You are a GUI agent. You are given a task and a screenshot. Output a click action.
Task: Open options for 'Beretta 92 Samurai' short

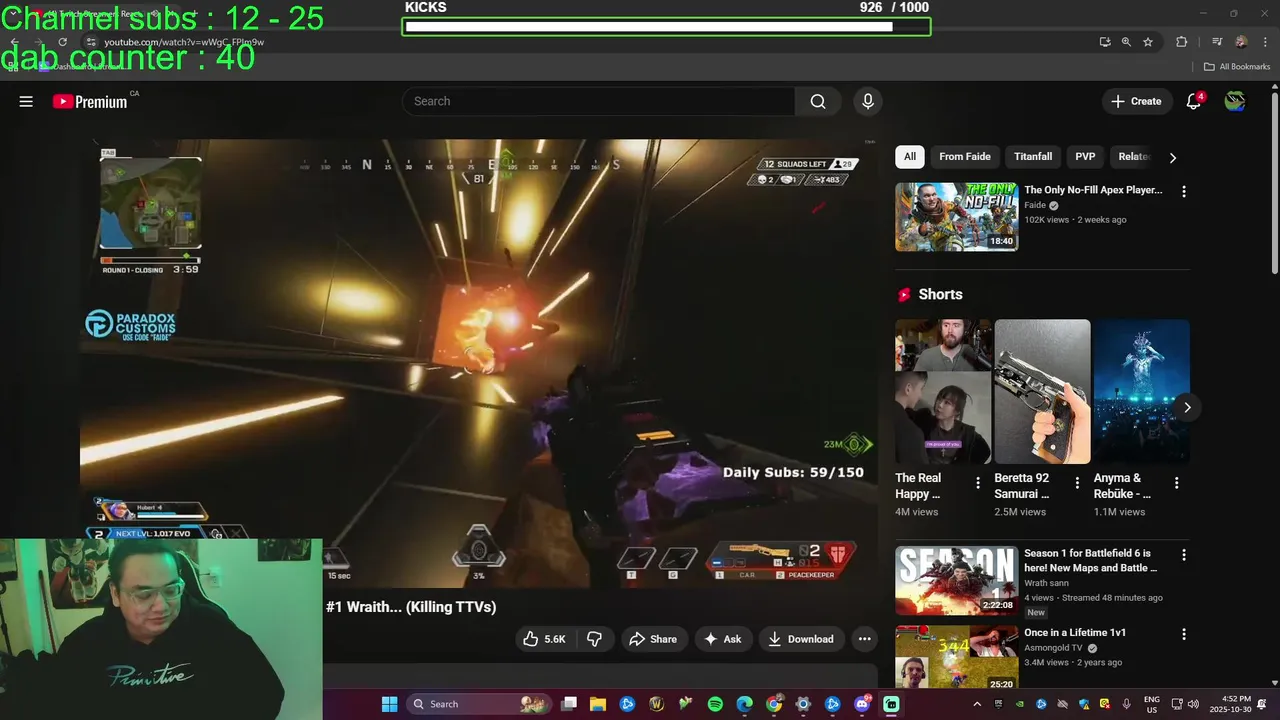1077,483
